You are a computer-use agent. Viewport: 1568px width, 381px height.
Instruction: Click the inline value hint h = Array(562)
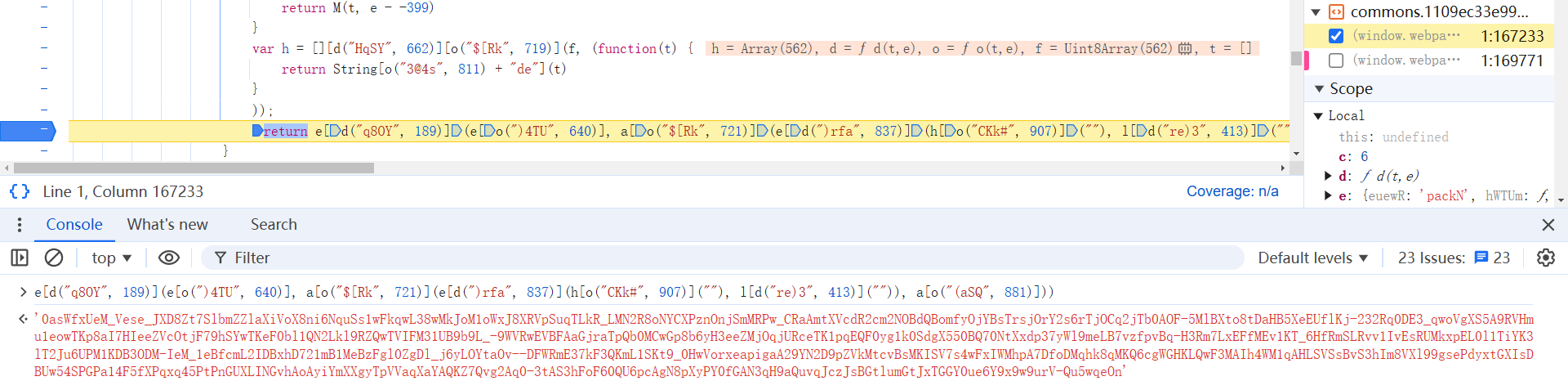pyautogui.click(x=764, y=48)
